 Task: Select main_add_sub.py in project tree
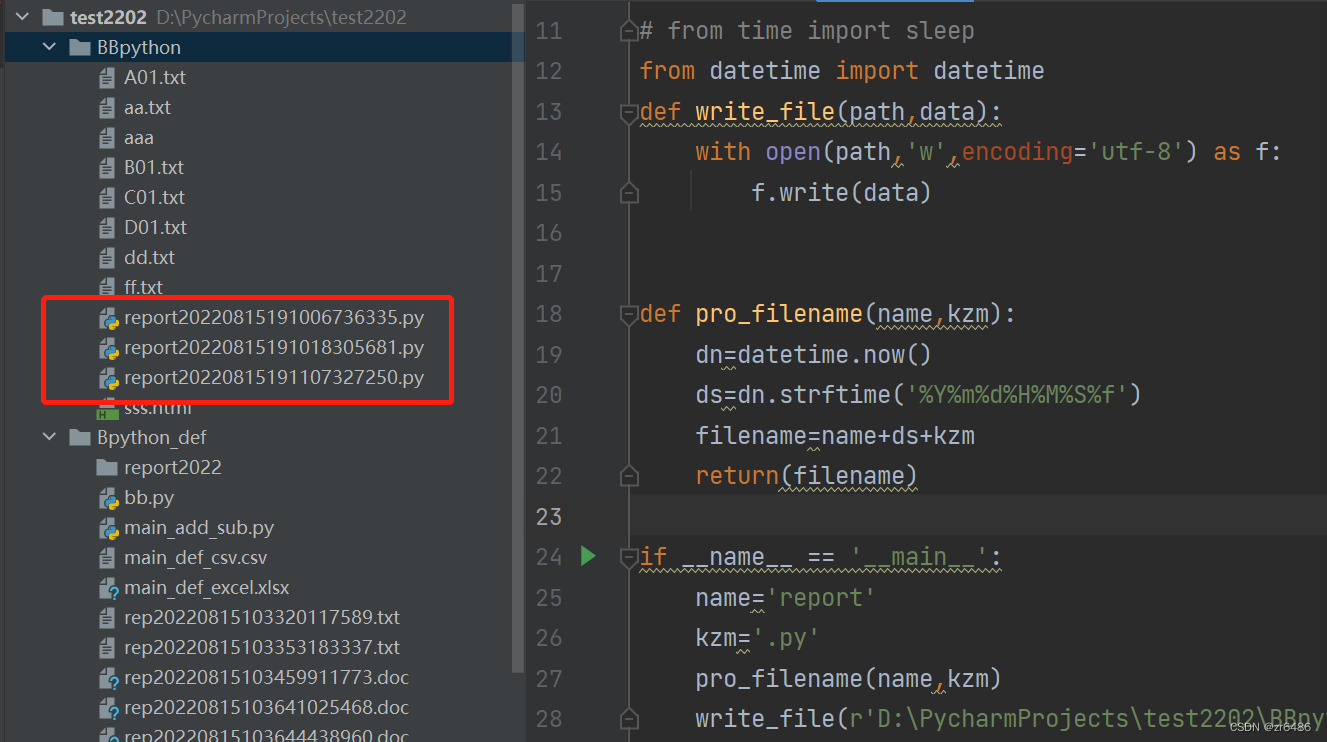[199, 527]
